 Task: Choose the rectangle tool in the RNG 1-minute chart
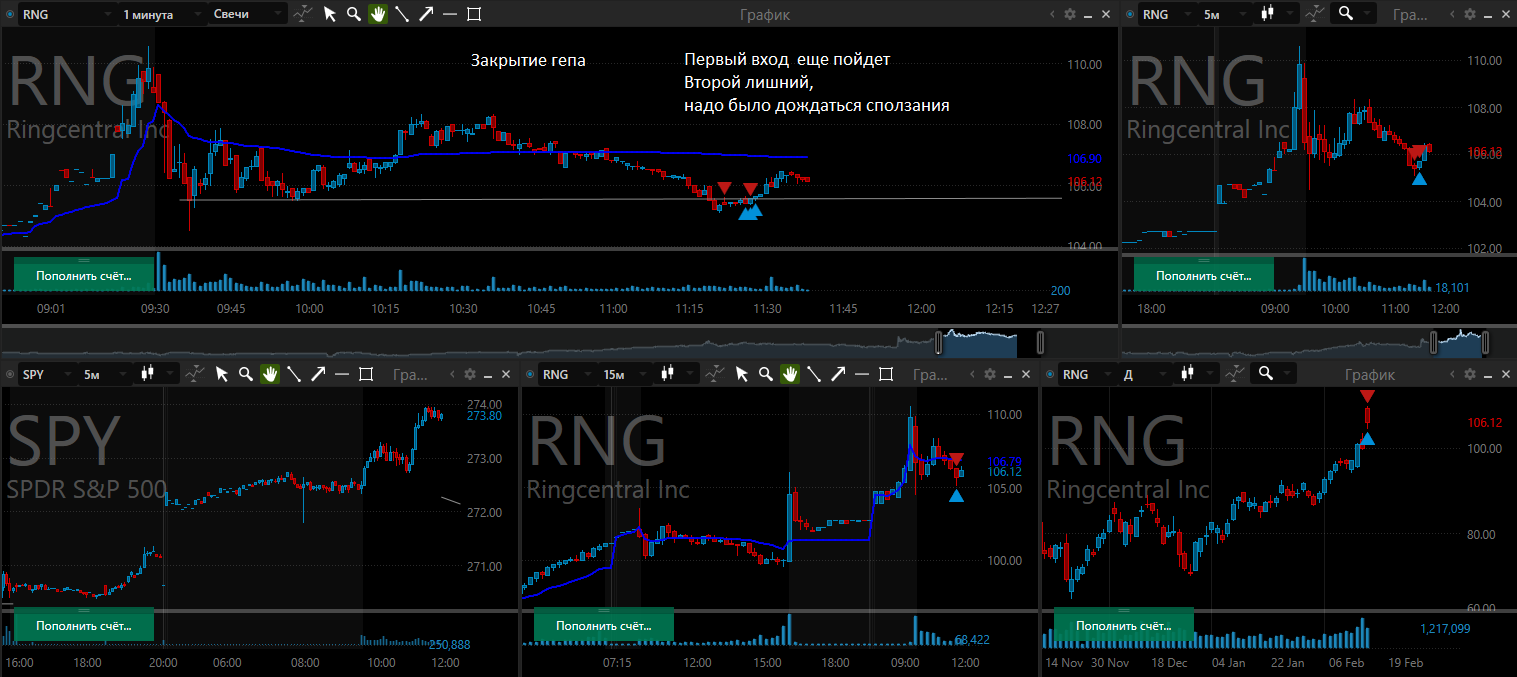pos(473,14)
